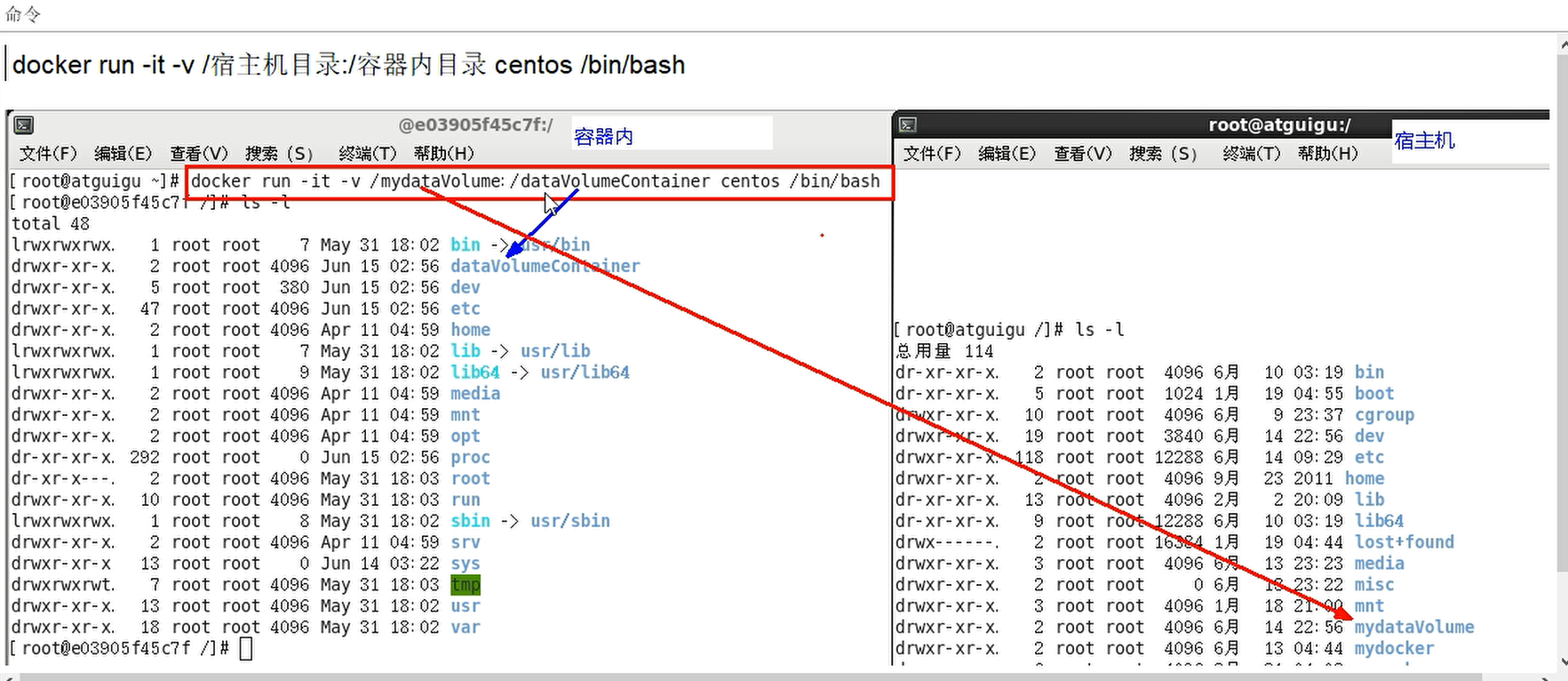Click the home entry in container listing

pos(470,330)
